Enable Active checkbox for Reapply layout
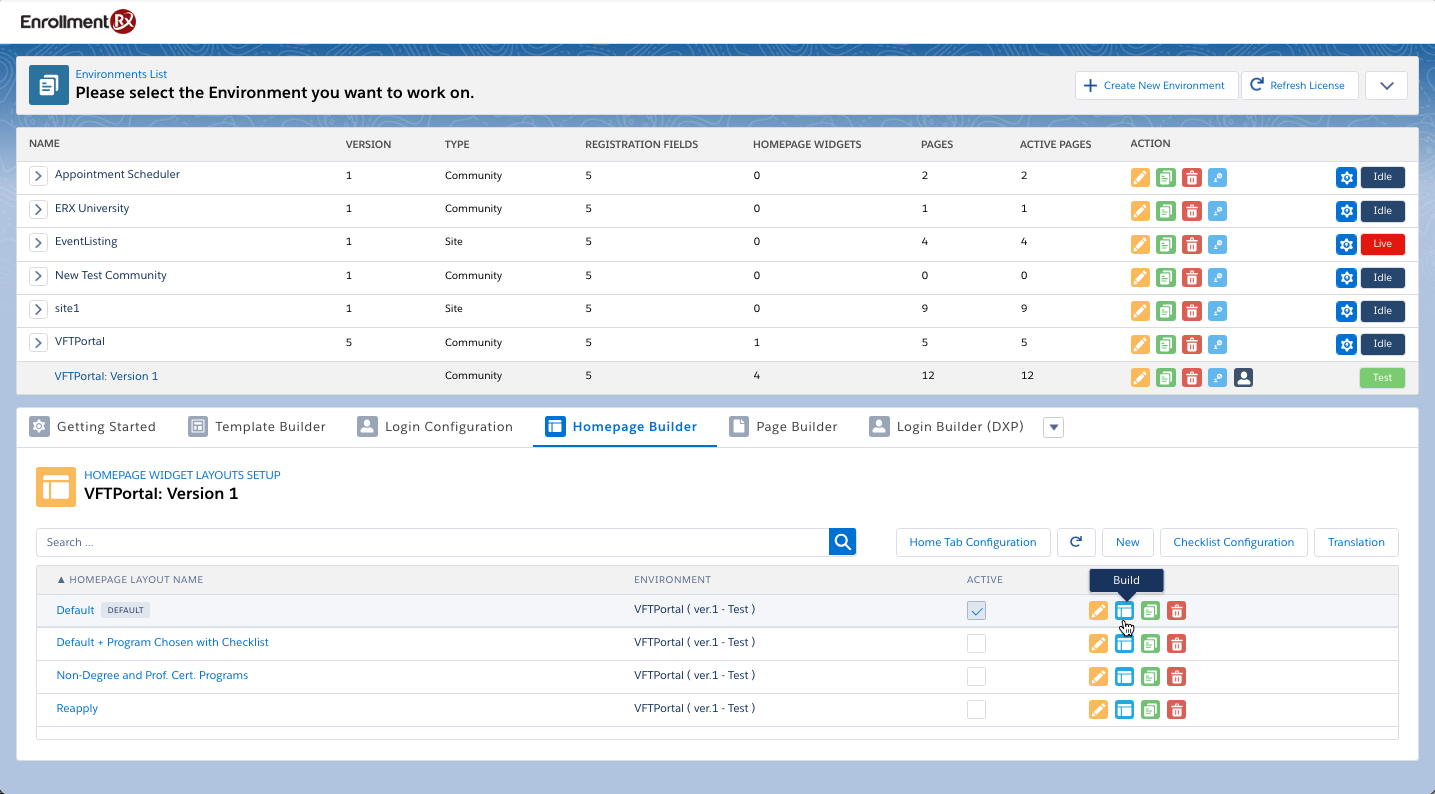The height and width of the screenshot is (794, 1435). pos(976,709)
